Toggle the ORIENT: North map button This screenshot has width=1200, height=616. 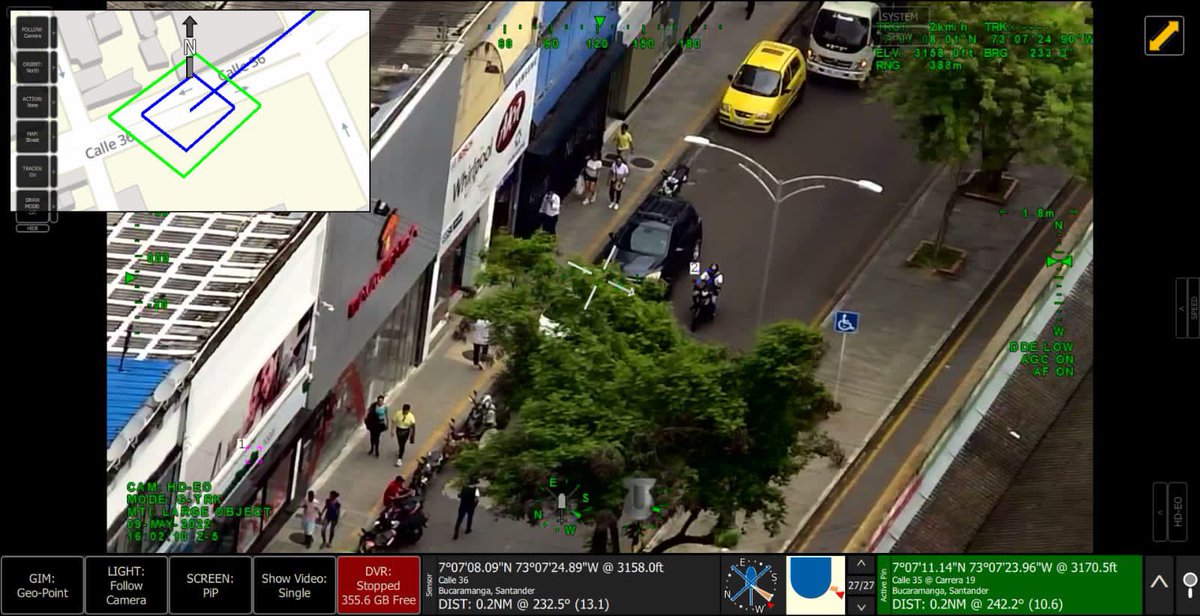(33, 67)
